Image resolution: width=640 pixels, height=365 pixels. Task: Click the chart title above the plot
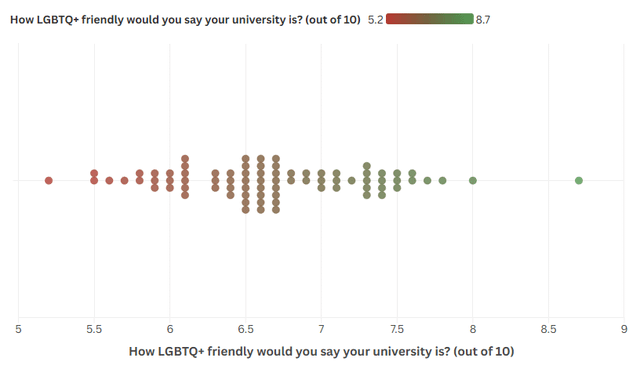point(185,20)
